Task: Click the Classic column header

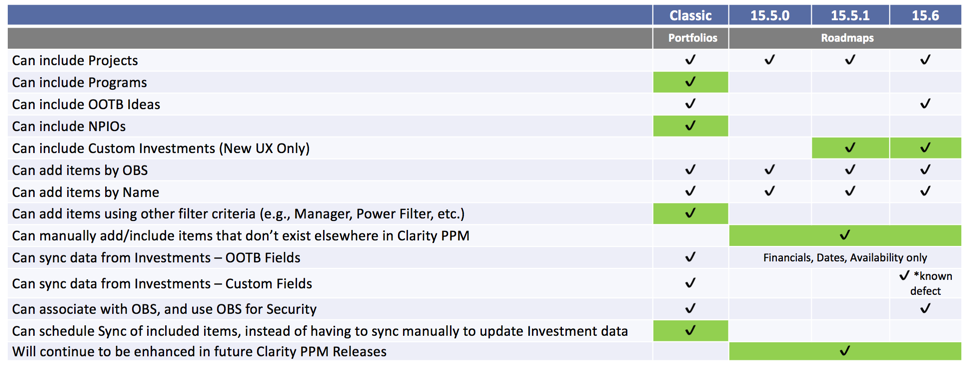Action: (x=691, y=15)
